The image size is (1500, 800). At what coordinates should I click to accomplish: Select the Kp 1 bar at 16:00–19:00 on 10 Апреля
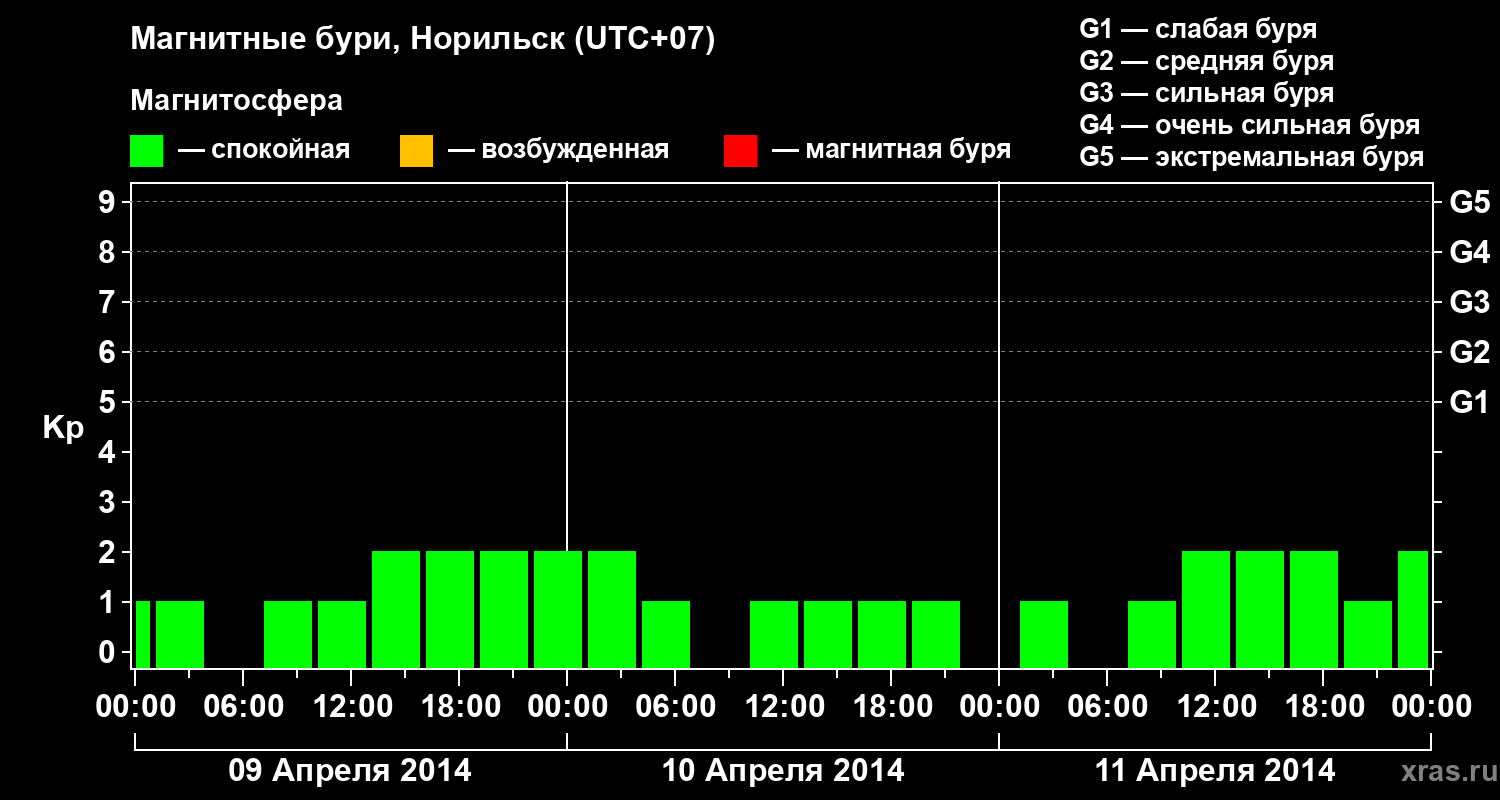click(x=882, y=634)
